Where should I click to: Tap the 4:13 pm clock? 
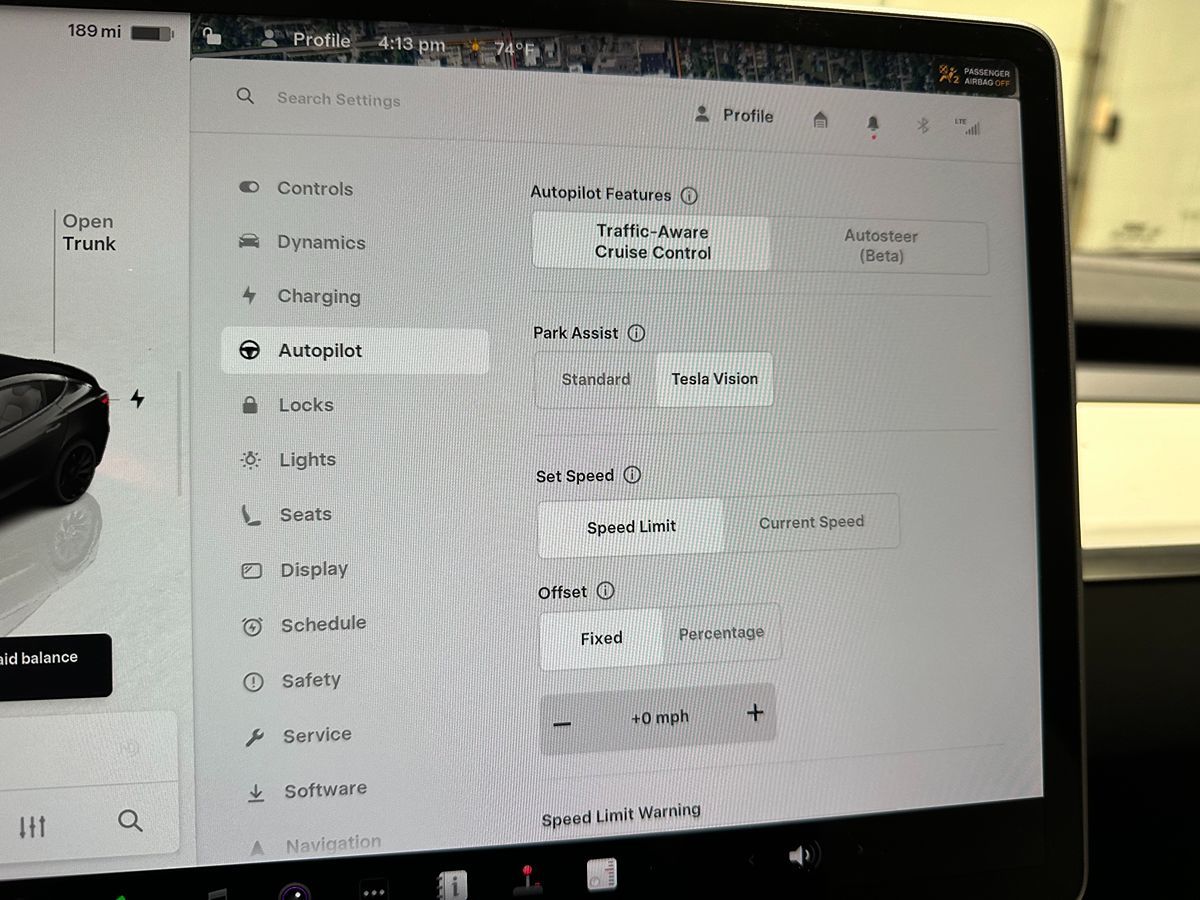coord(411,44)
